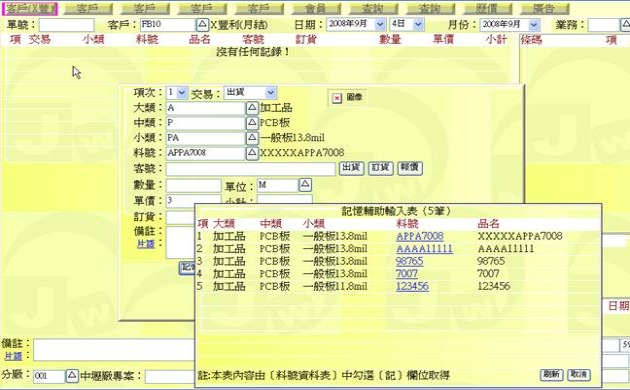Click lookup triangle next to 大類 field
This screenshot has height=390, width=630.
252,108
